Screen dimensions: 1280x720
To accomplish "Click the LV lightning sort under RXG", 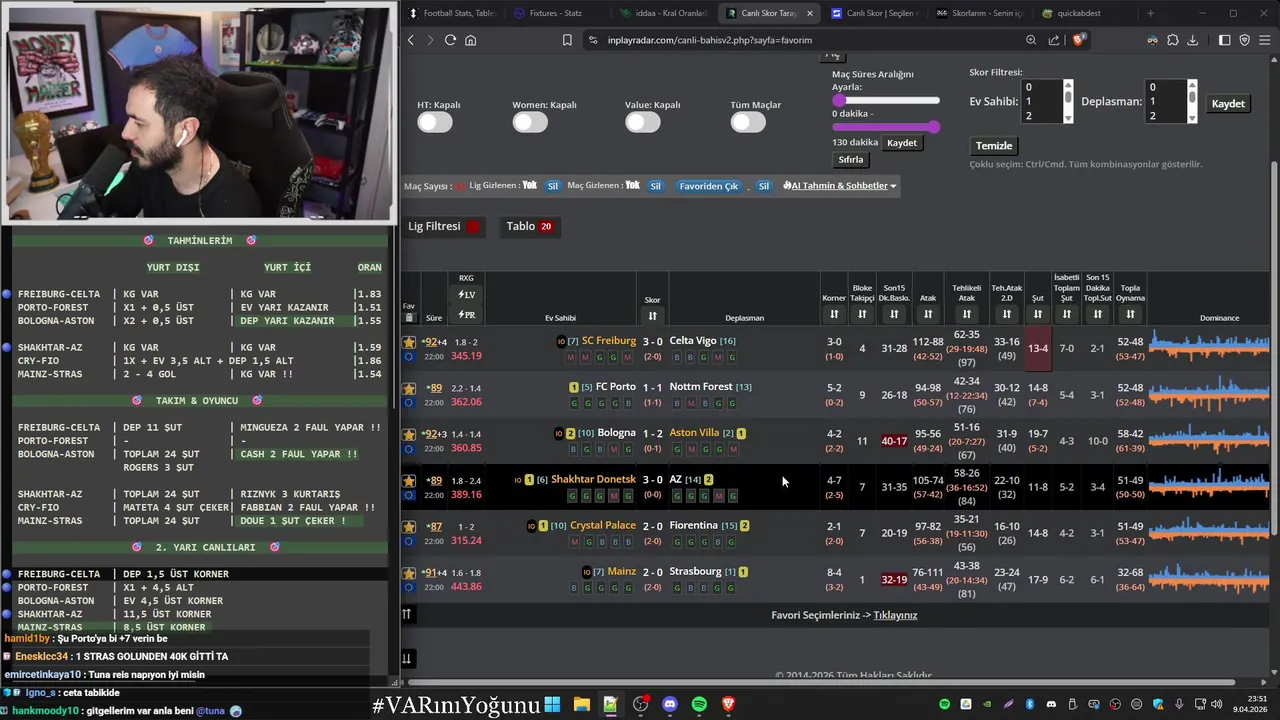I will 466,295.
